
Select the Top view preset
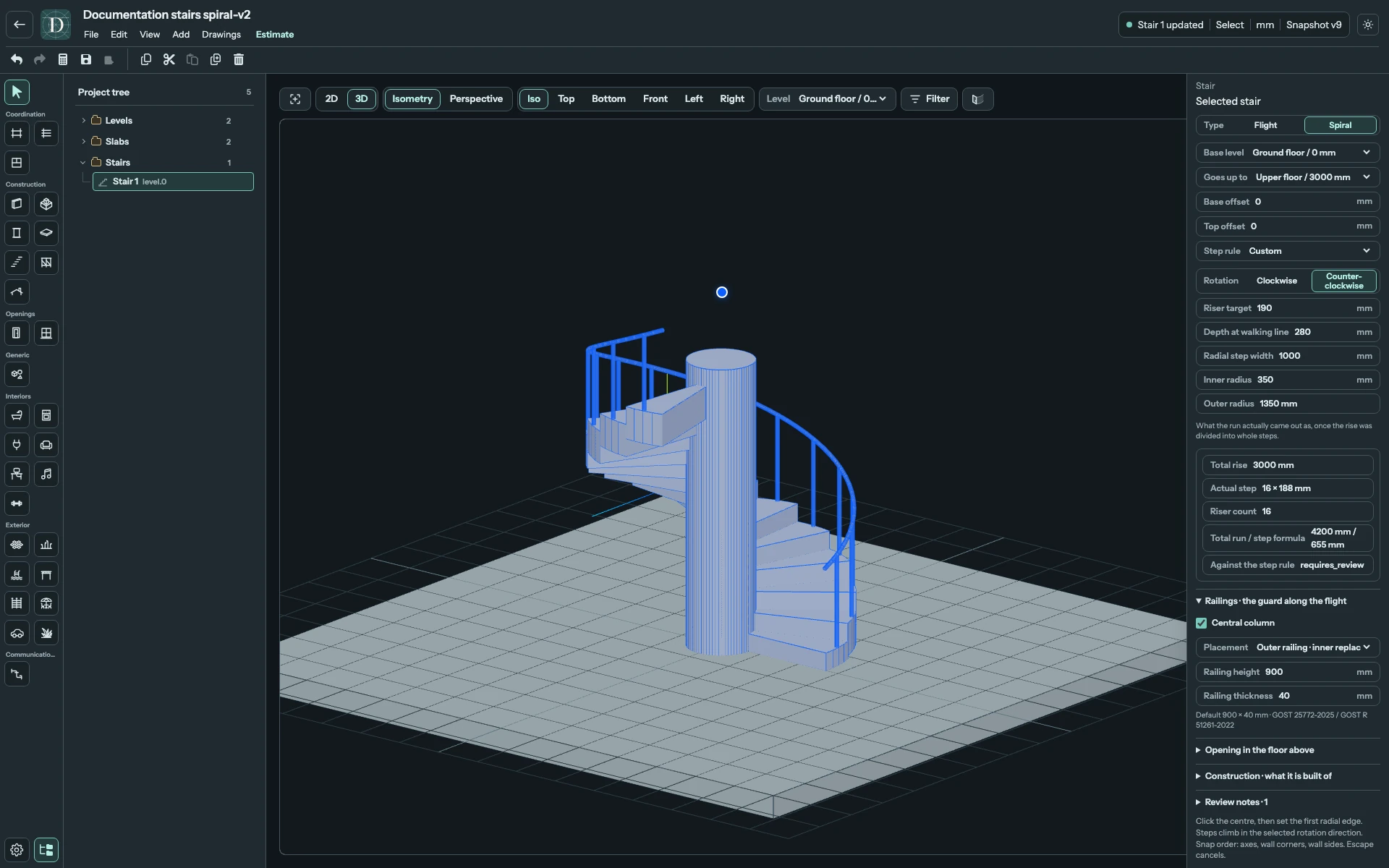click(566, 99)
